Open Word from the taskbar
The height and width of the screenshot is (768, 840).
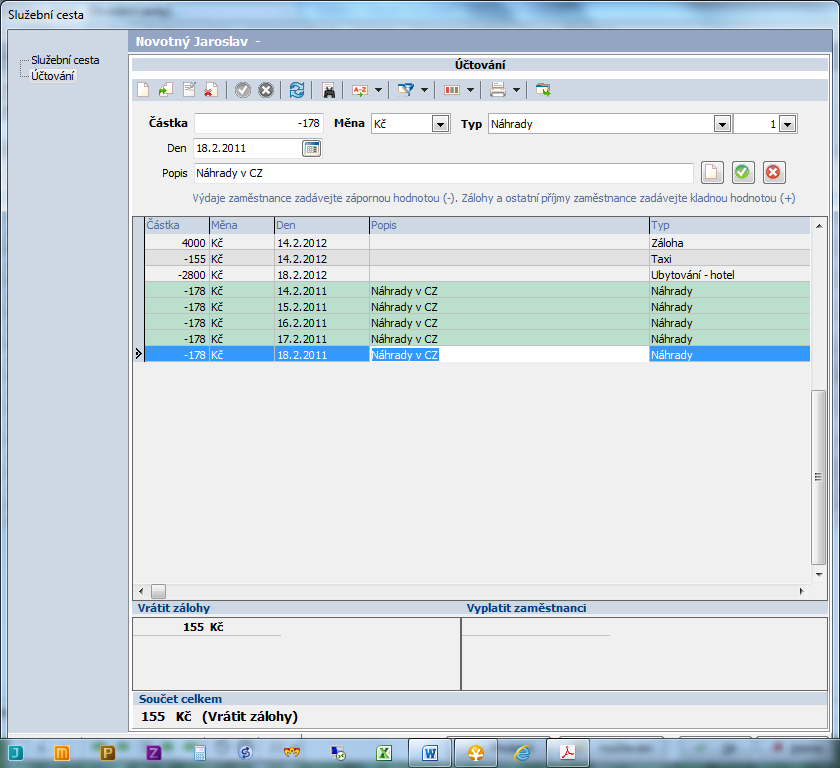(x=430, y=753)
